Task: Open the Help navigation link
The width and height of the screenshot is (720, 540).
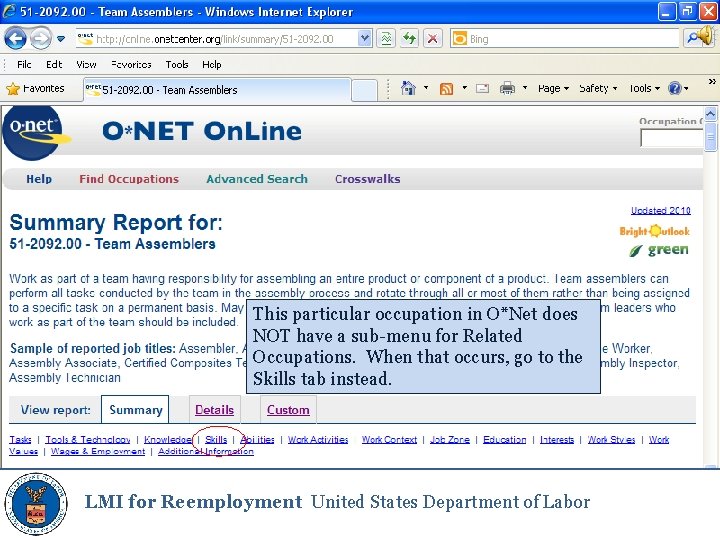Action: point(39,179)
